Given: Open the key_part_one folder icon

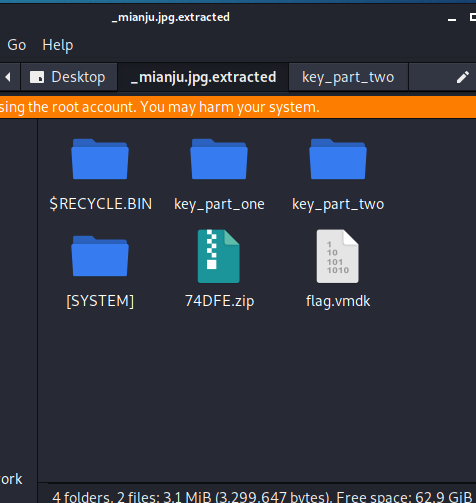Looking at the screenshot, I should click(x=219, y=159).
